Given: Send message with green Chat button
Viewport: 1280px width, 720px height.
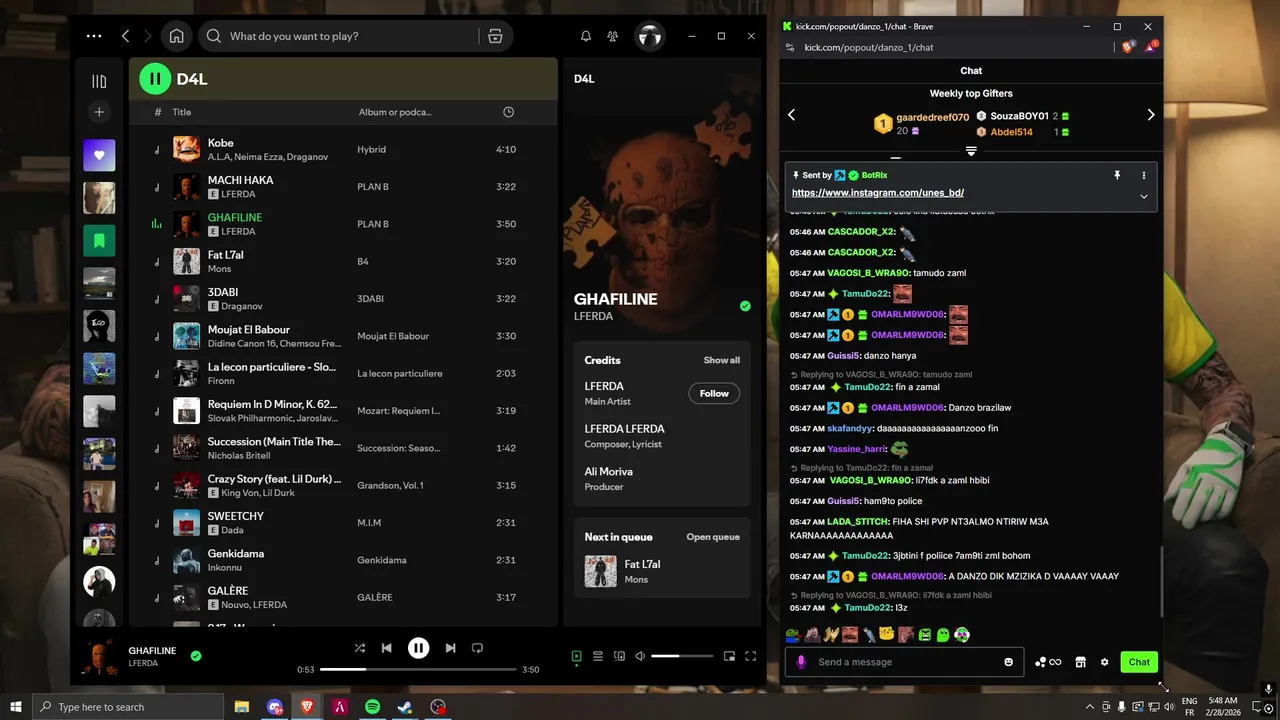Looking at the screenshot, I should (1139, 662).
